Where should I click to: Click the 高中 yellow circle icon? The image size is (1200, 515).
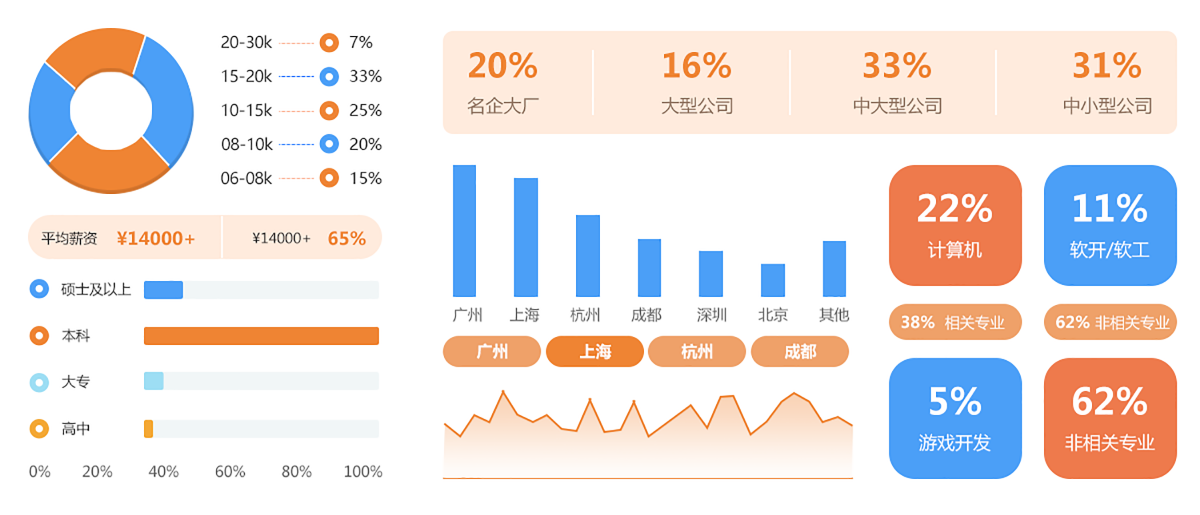40,428
